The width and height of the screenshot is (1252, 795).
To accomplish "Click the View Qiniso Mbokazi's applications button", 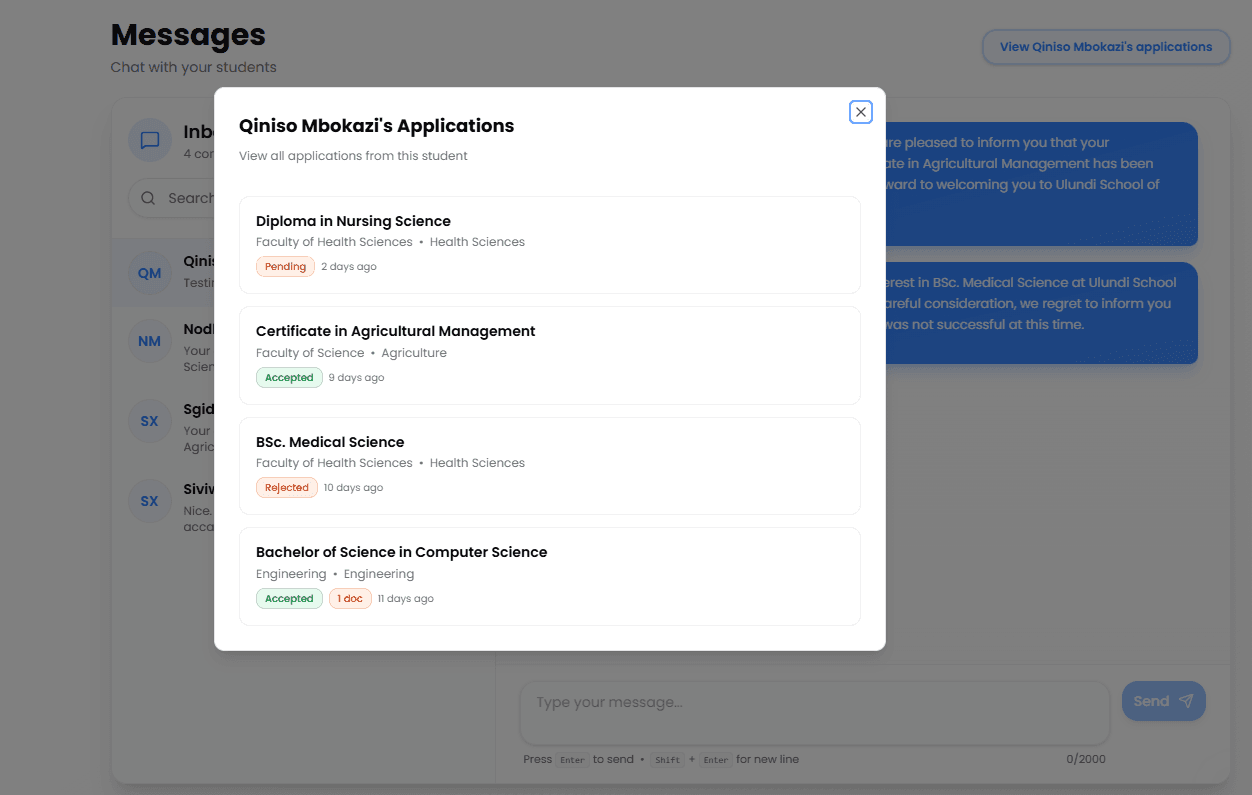I will coord(1106,46).
